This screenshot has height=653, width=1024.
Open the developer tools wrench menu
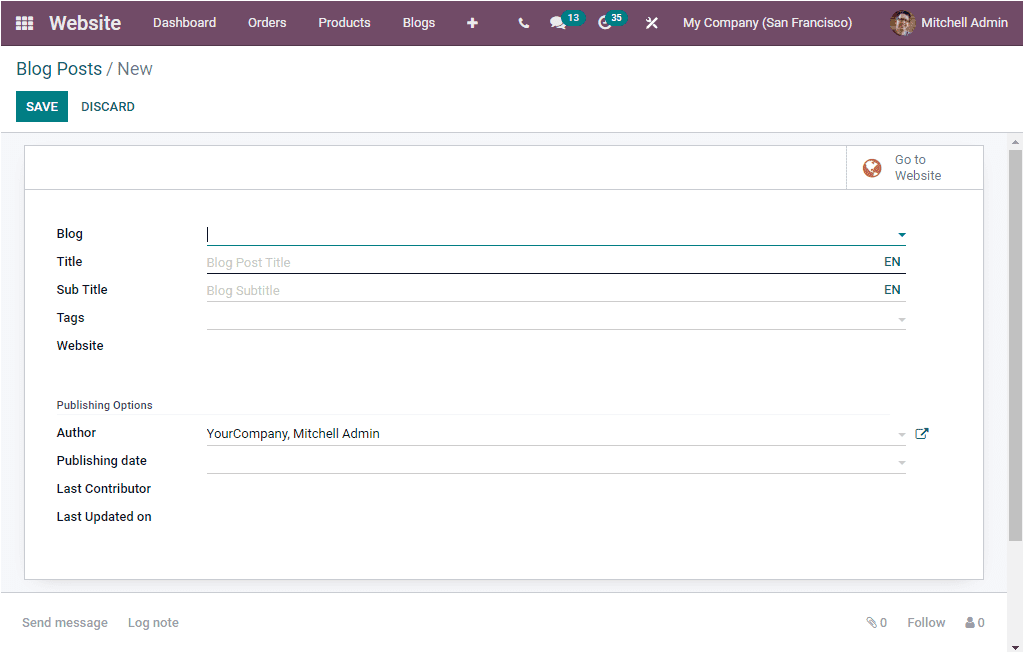(652, 22)
